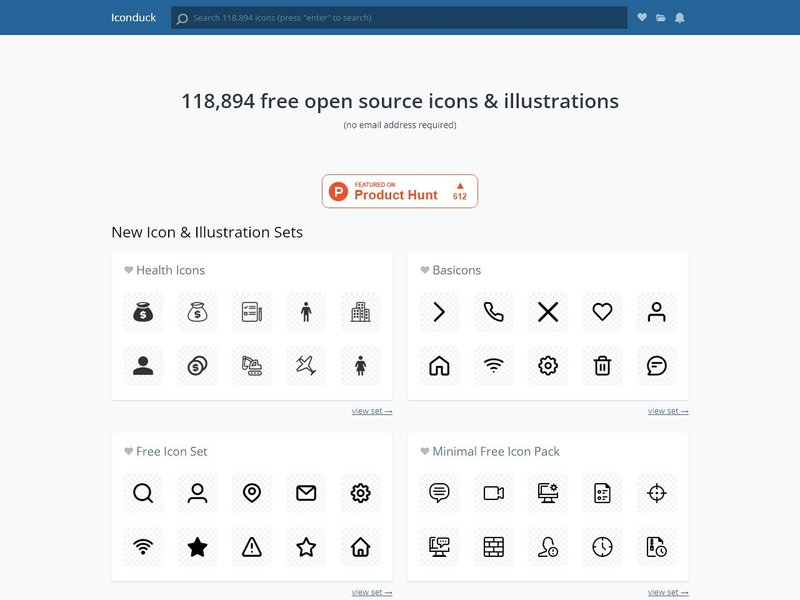Select the filled money bag icon
This screenshot has height=600, width=800.
[143, 312]
